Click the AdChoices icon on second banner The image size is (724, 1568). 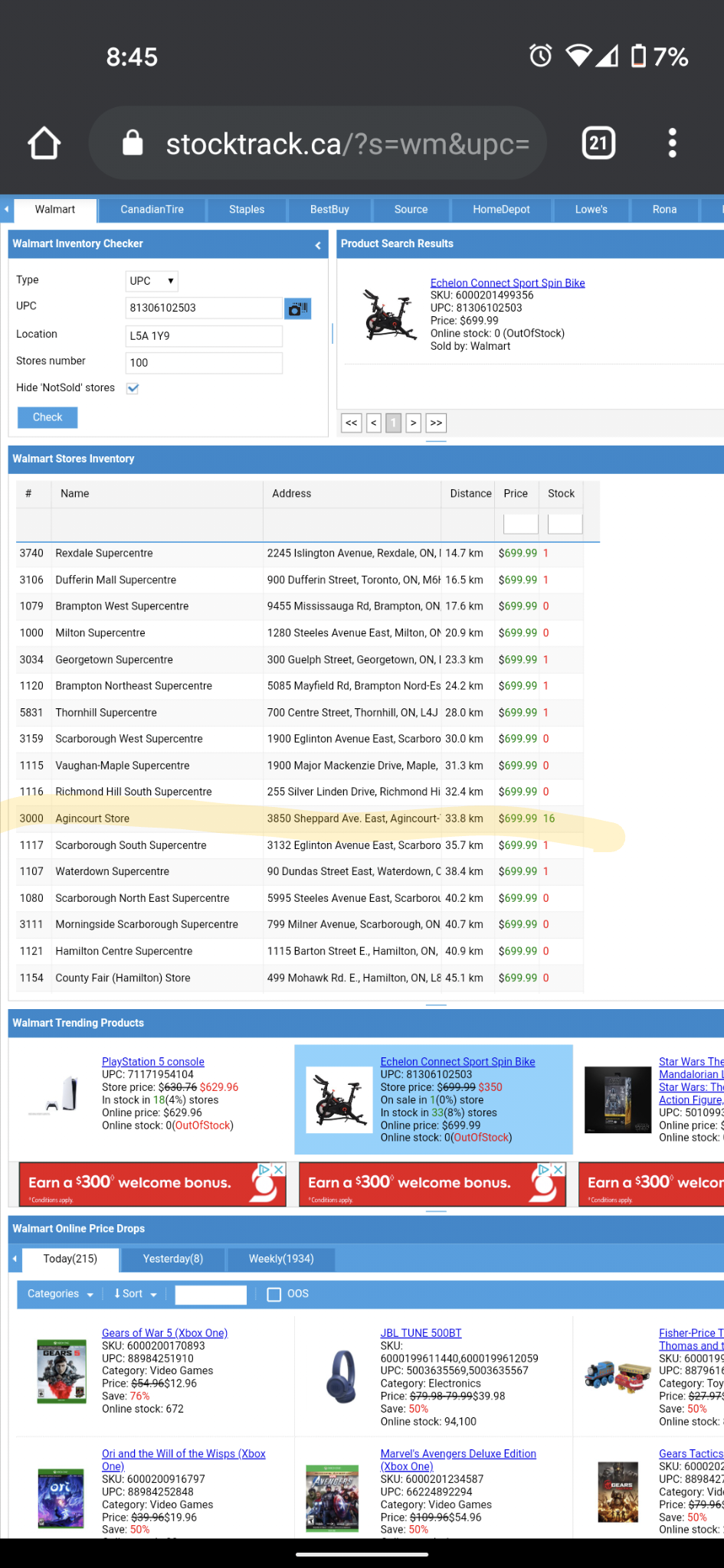[x=544, y=1170]
